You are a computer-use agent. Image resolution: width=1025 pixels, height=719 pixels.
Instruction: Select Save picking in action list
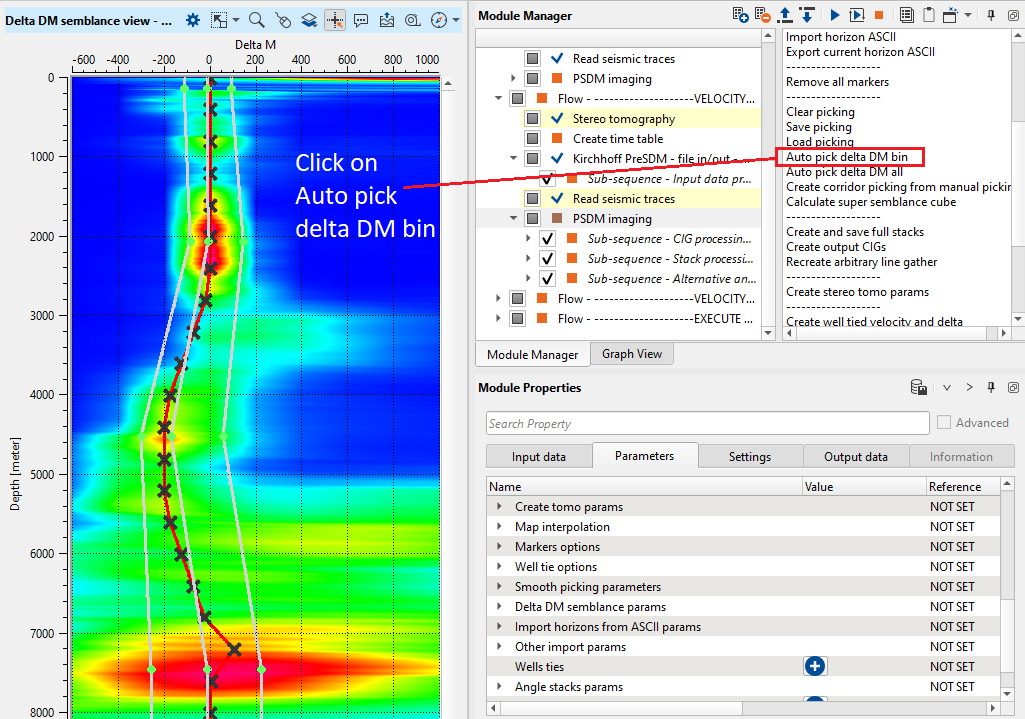(819, 127)
